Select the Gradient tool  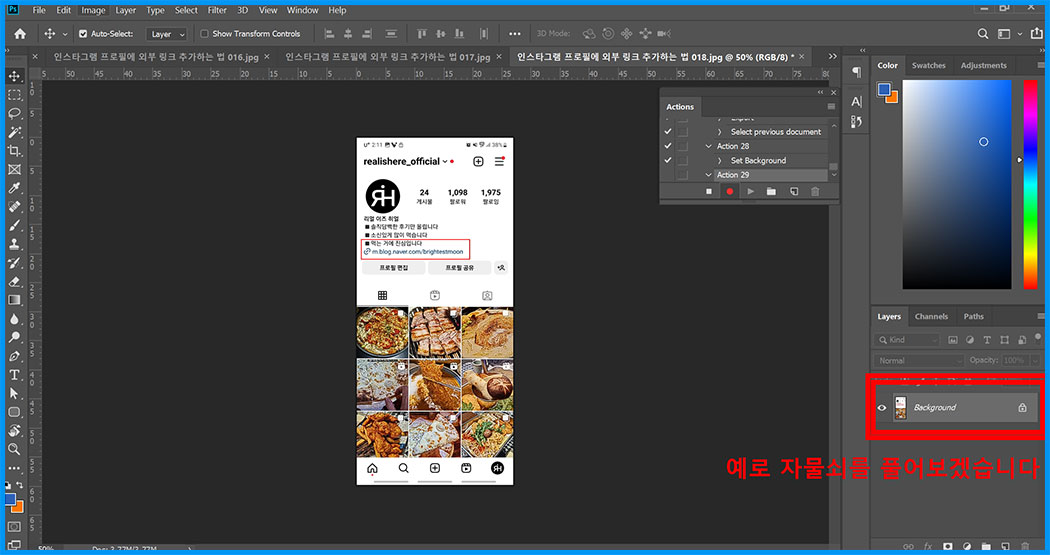coord(14,301)
